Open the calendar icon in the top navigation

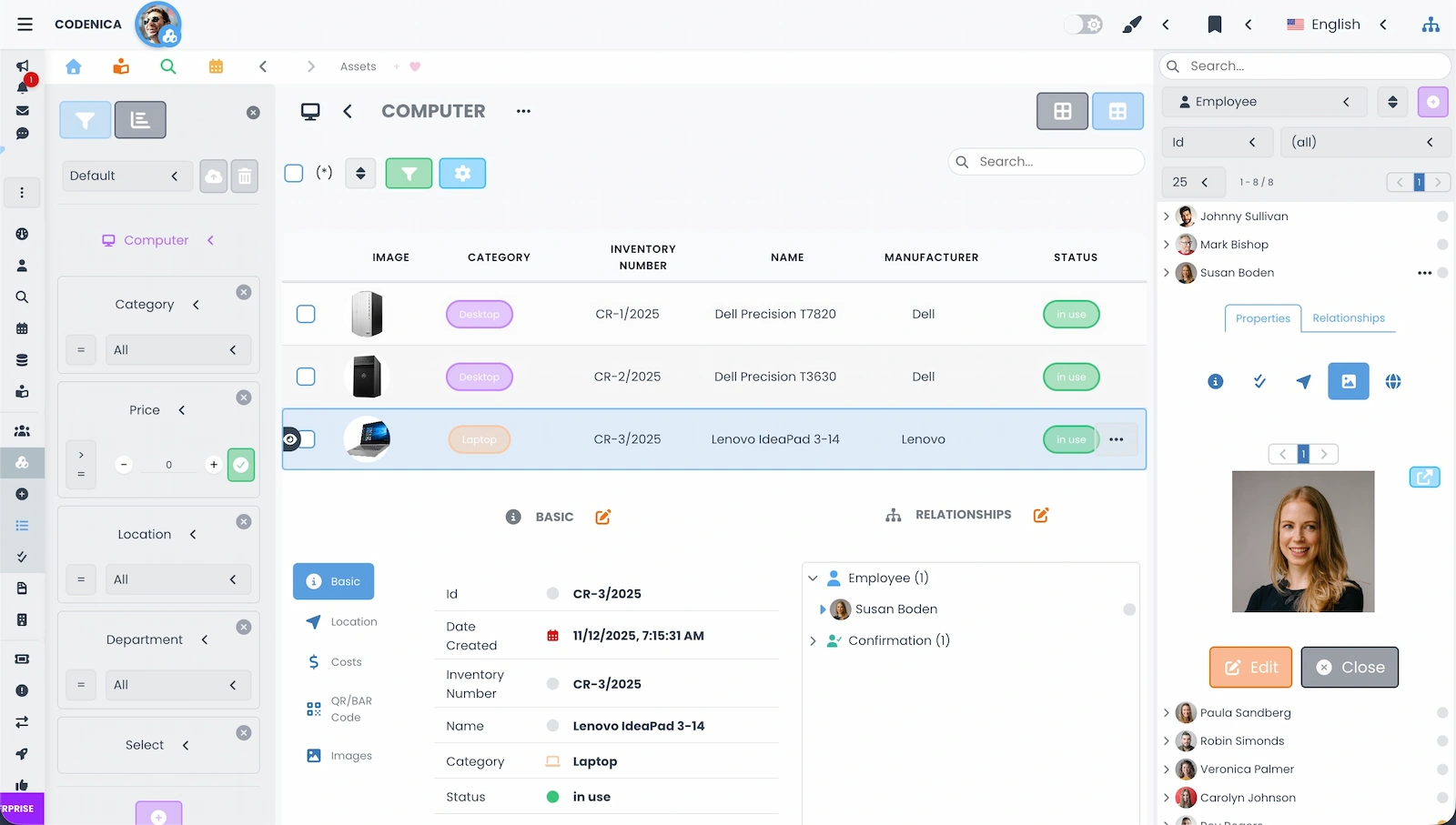(216, 66)
